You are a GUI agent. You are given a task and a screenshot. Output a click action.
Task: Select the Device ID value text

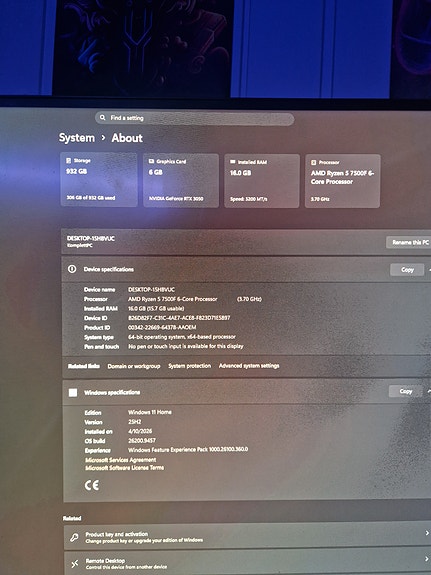(x=179, y=318)
